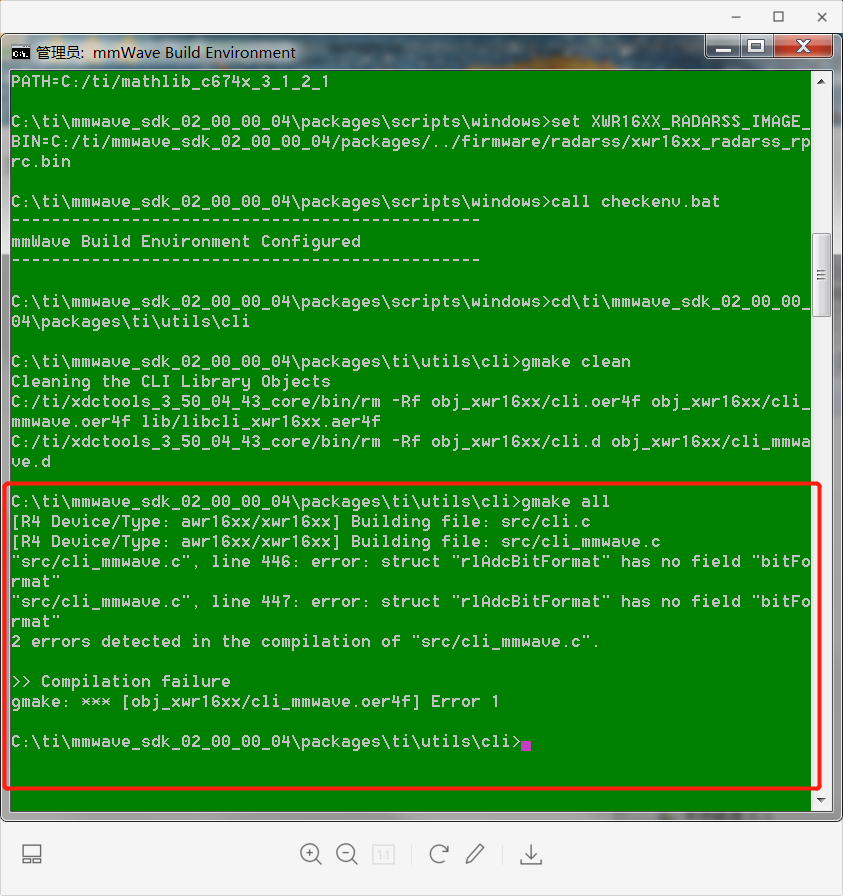843x896 pixels.
Task: Rotate the image with the circular arrow
Action: [x=438, y=854]
